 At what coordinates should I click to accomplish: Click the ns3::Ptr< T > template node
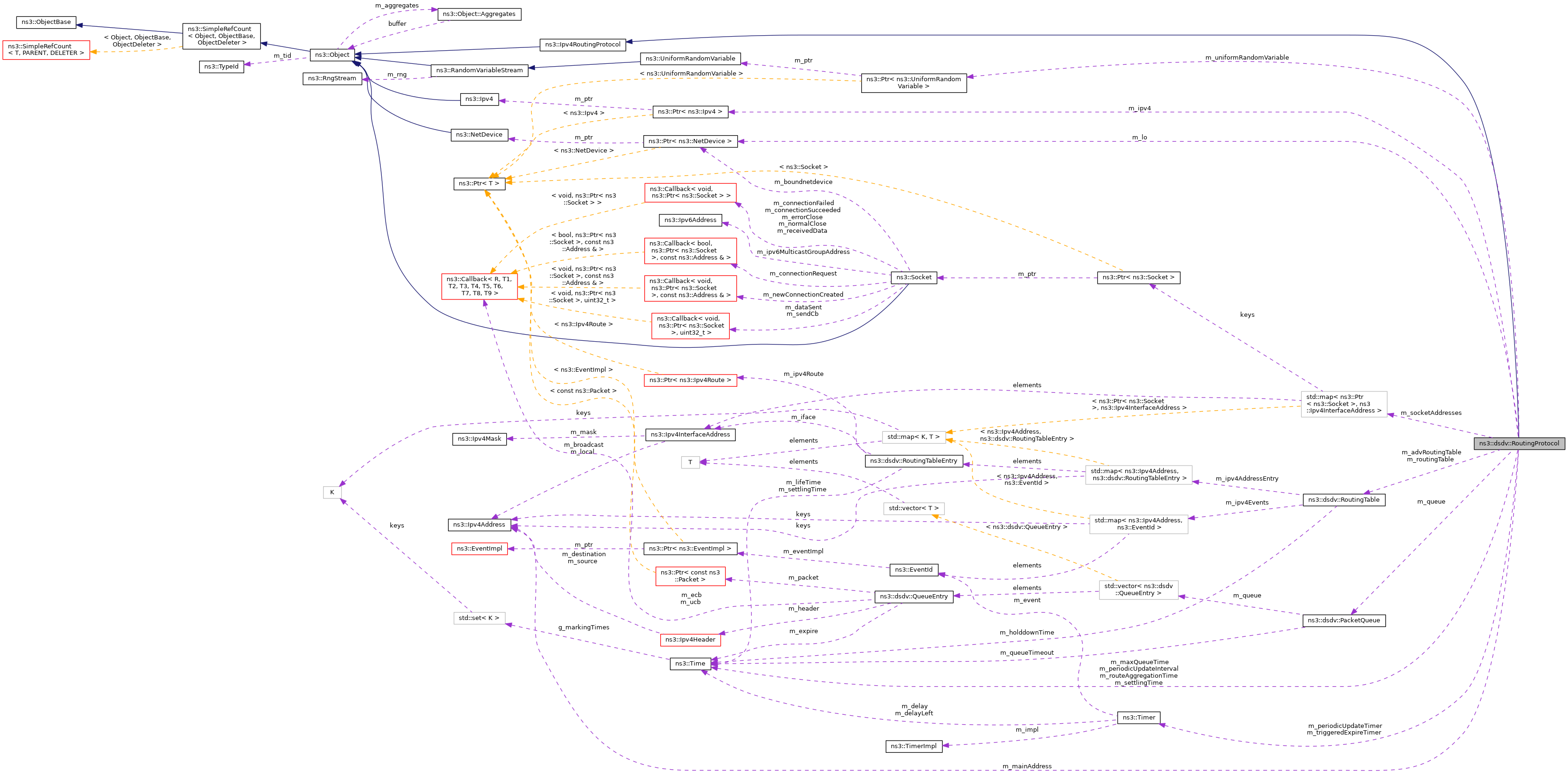[x=479, y=184]
